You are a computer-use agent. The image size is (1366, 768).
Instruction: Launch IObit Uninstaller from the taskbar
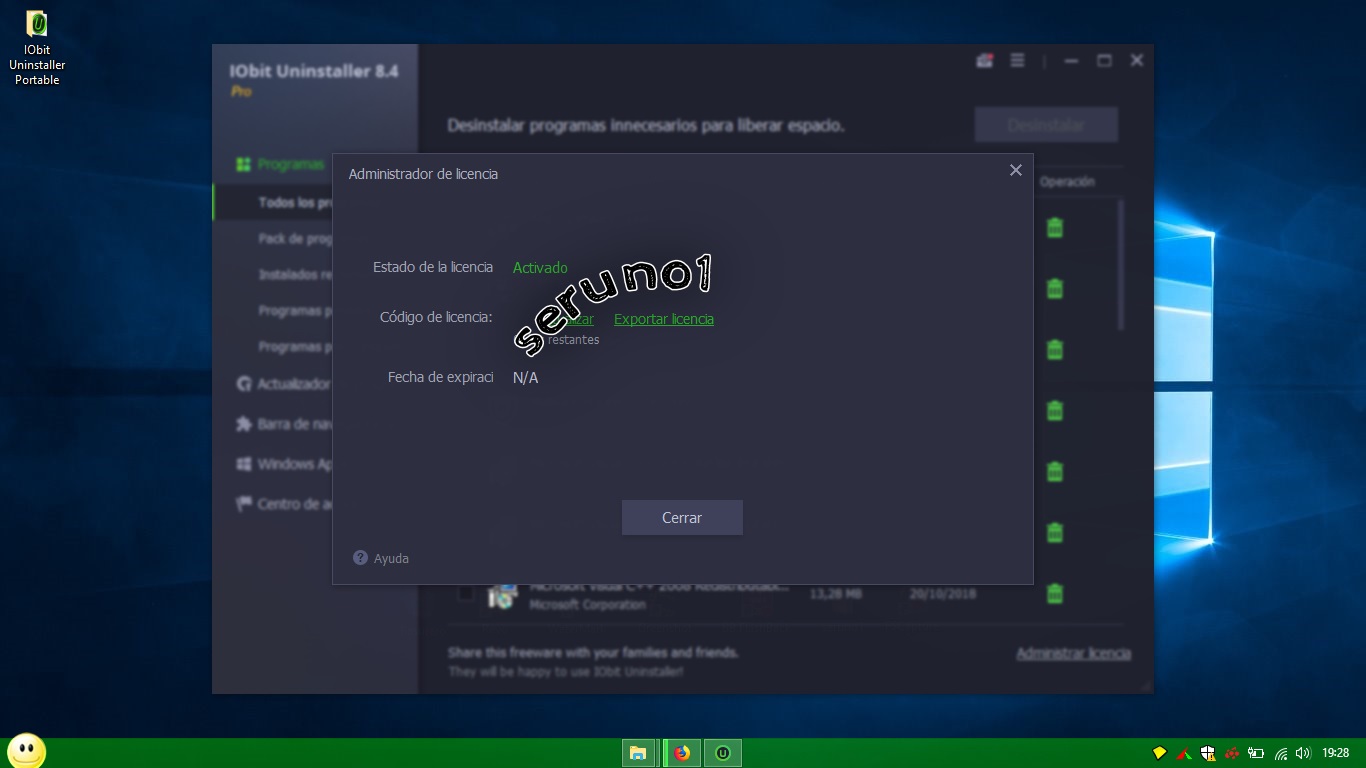point(721,752)
